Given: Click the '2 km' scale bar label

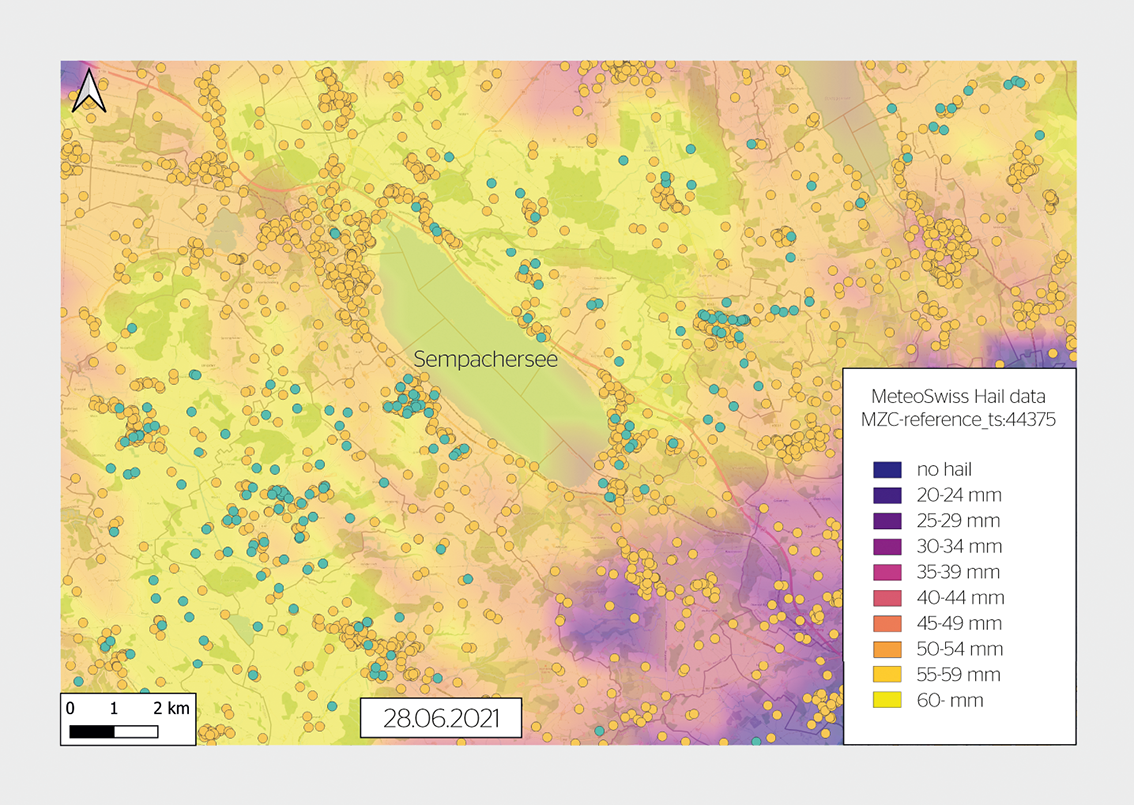Looking at the screenshot, I should tap(171, 708).
